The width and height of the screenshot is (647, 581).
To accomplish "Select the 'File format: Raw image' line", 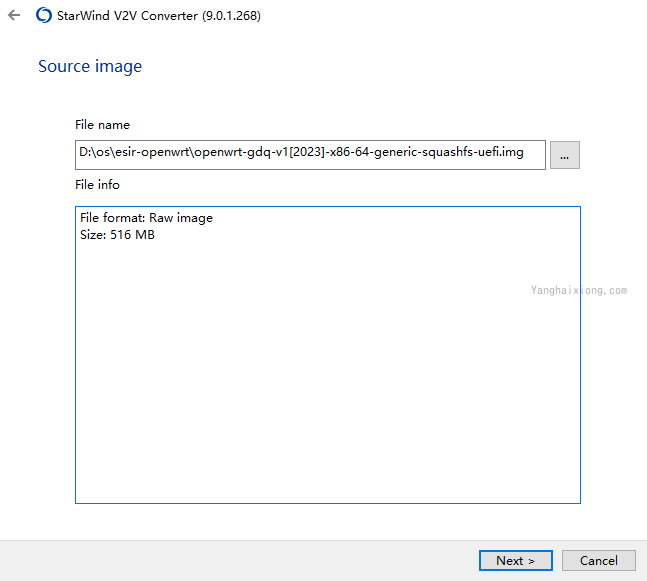I will 146,218.
